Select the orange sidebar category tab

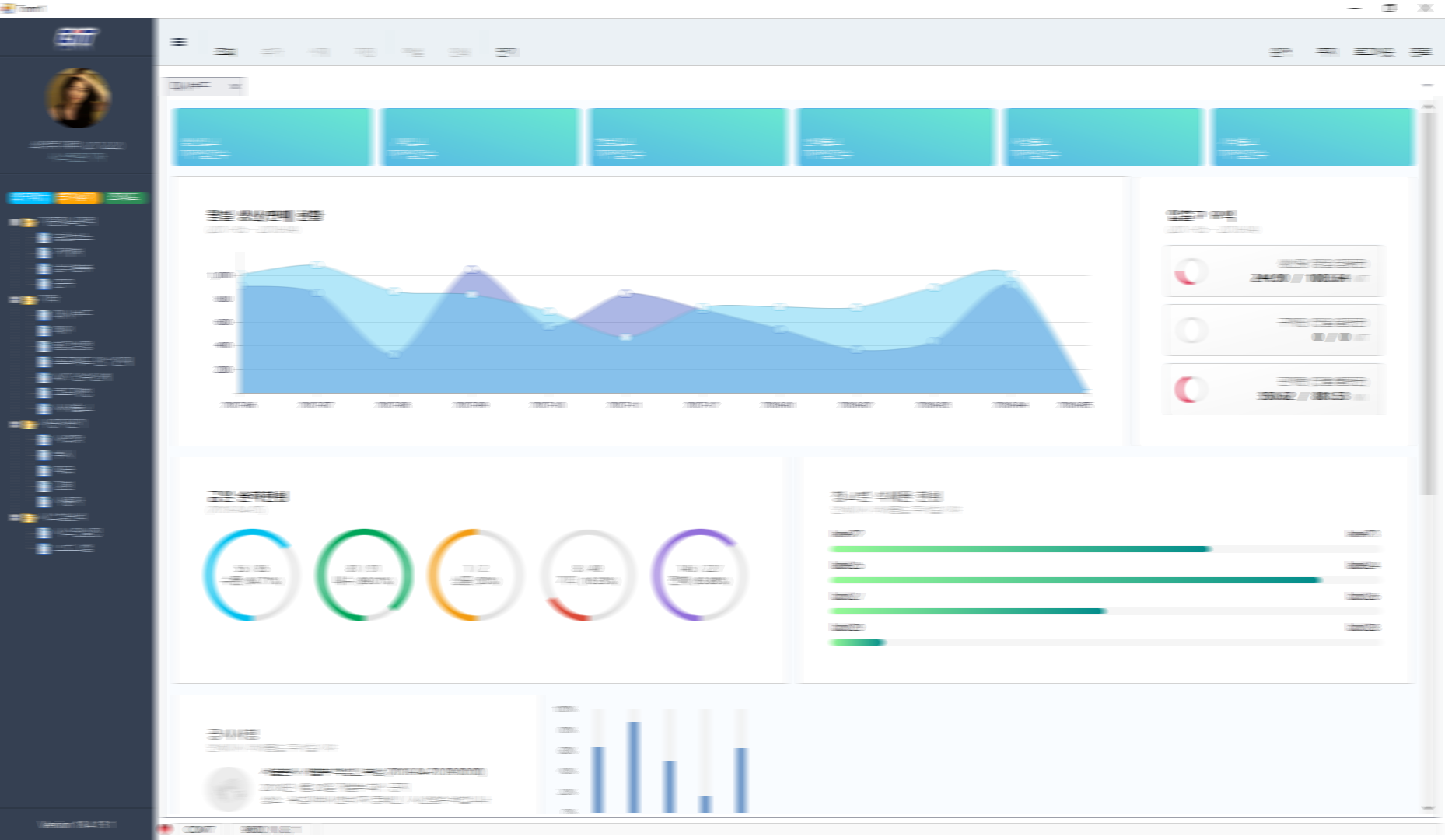click(x=78, y=198)
